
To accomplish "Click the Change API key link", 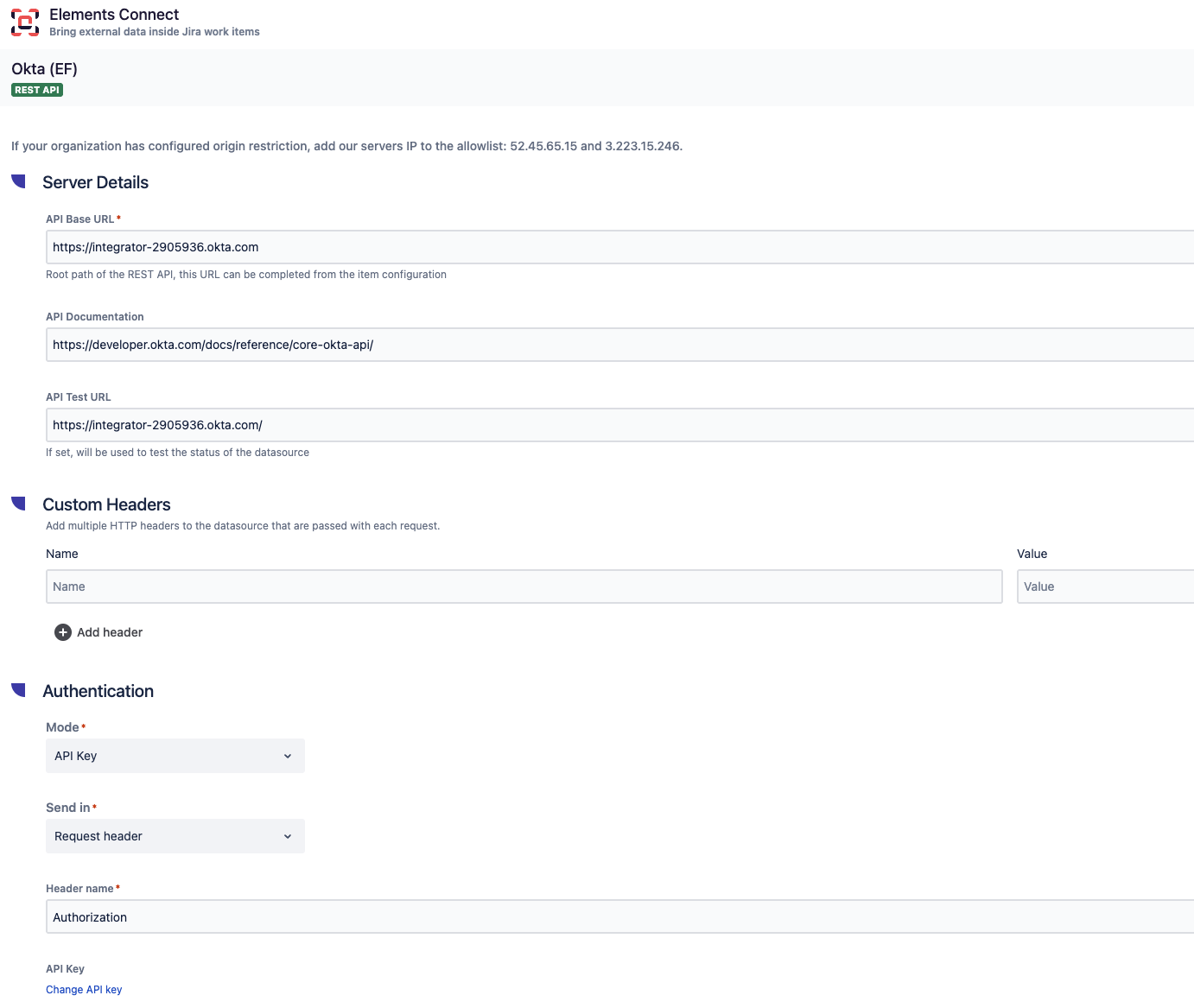I will click(84, 990).
